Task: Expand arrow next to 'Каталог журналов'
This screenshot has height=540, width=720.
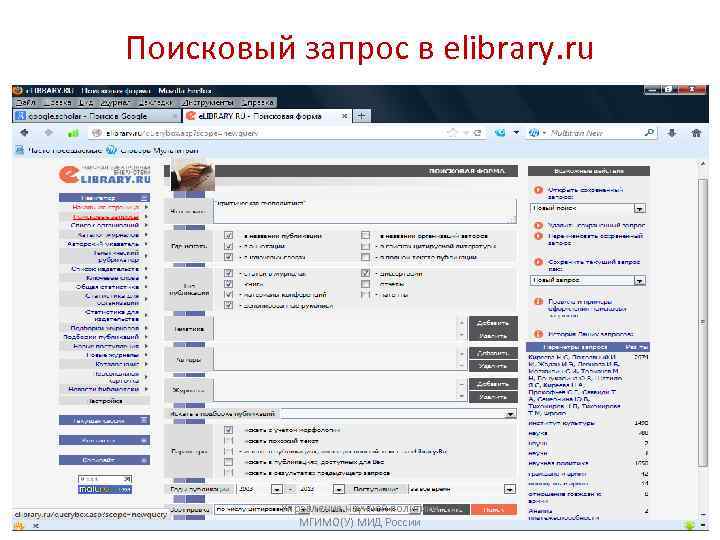Action: pos(146,235)
